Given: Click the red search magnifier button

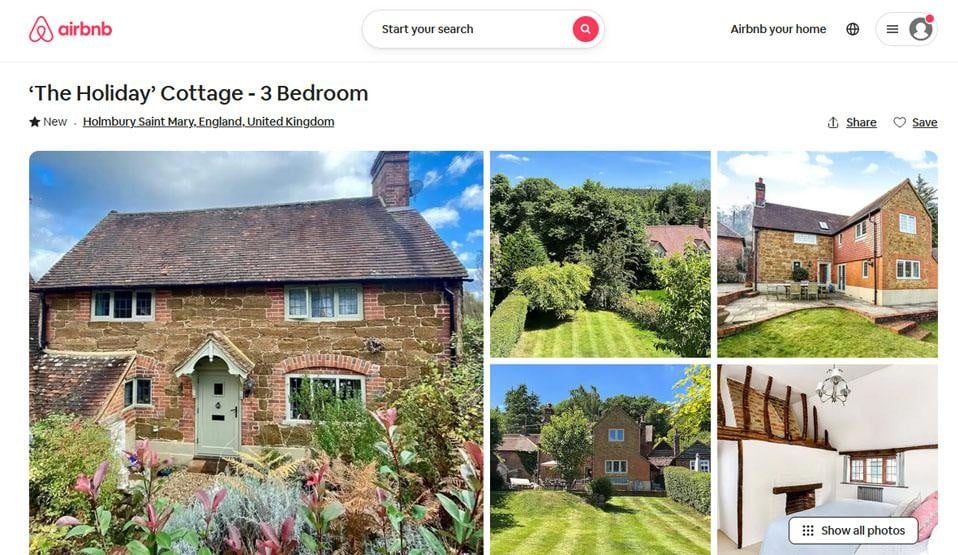Looking at the screenshot, I should pos(585,29).
